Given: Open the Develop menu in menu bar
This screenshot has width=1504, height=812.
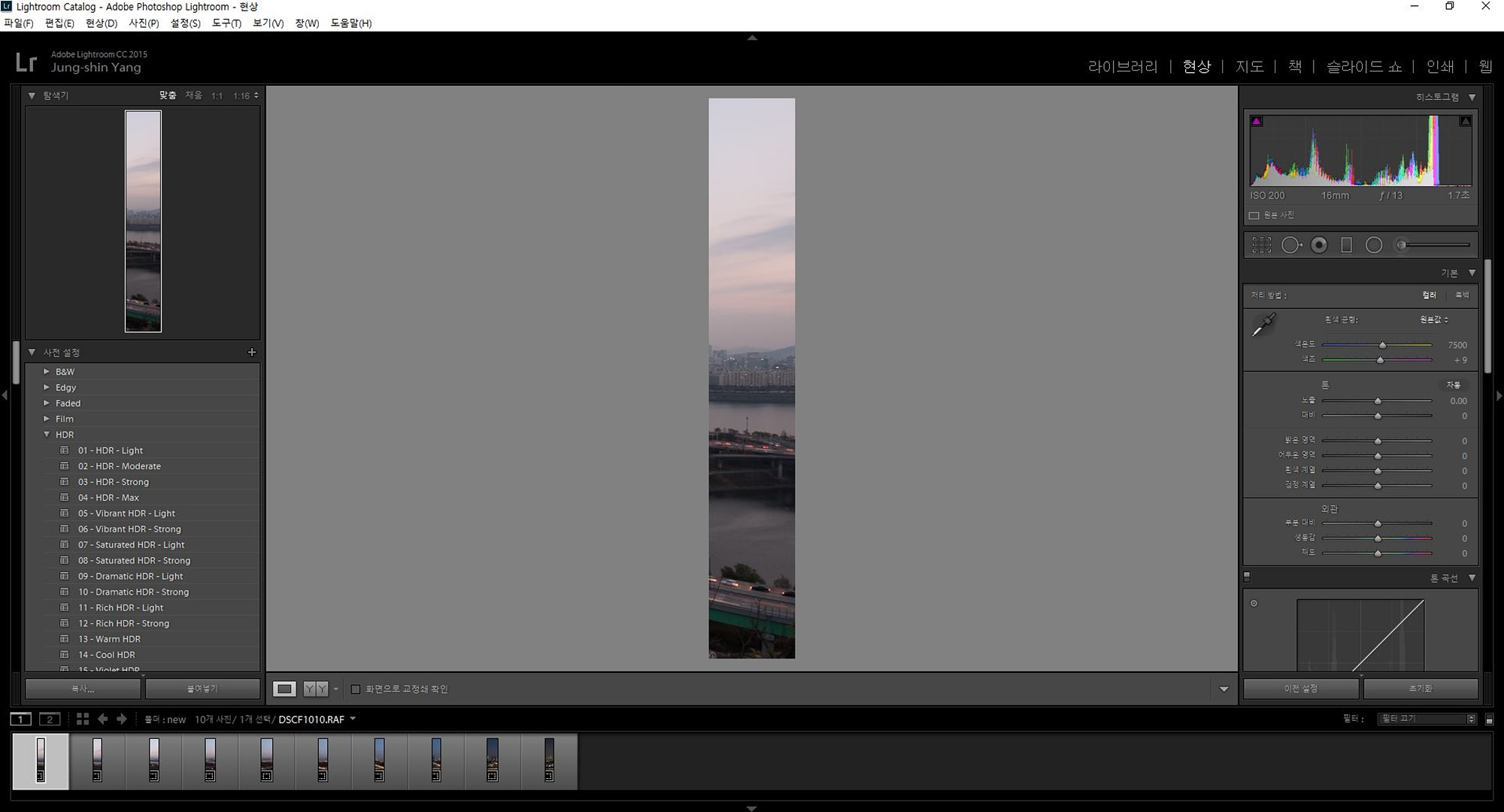Looking at the screenshot, I should click(x=101, y=23).
